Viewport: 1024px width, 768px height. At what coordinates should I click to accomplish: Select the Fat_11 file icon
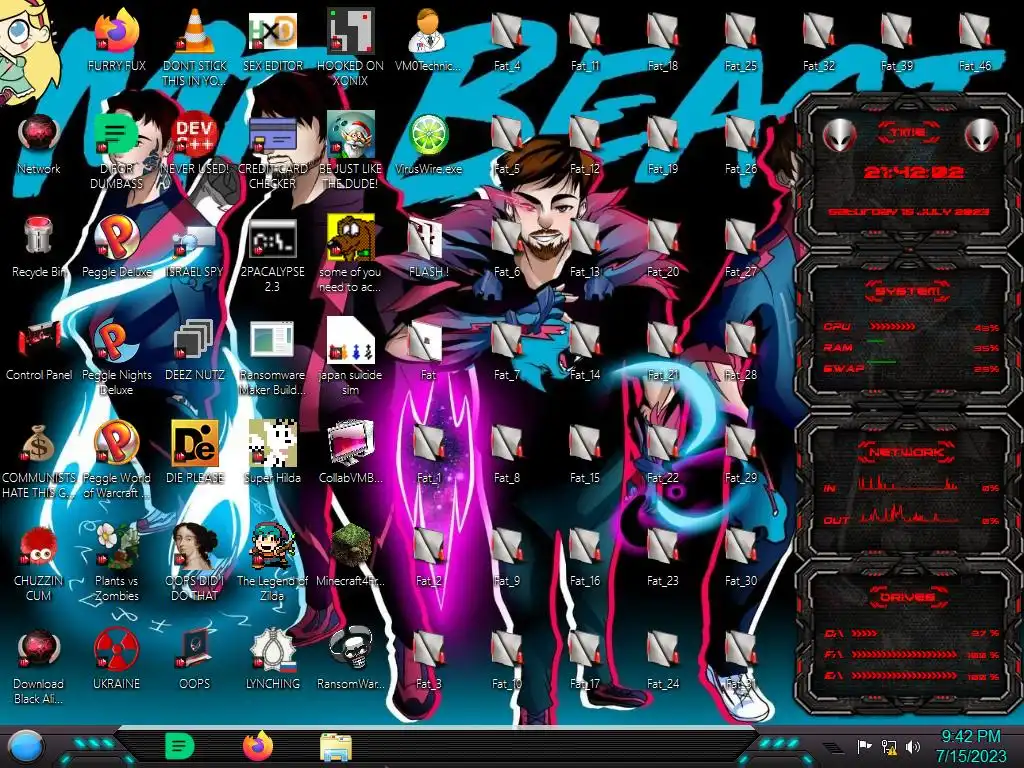coord(584,31)
